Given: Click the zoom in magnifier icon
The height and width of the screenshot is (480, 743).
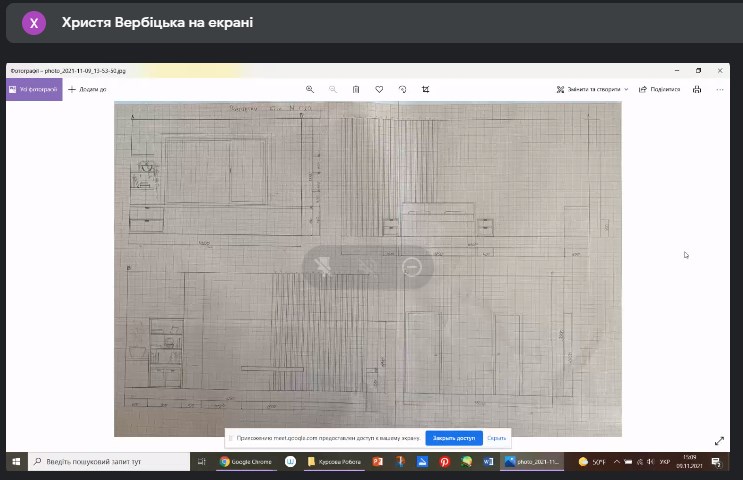Looking at the screenshot, I should point(310,89).
